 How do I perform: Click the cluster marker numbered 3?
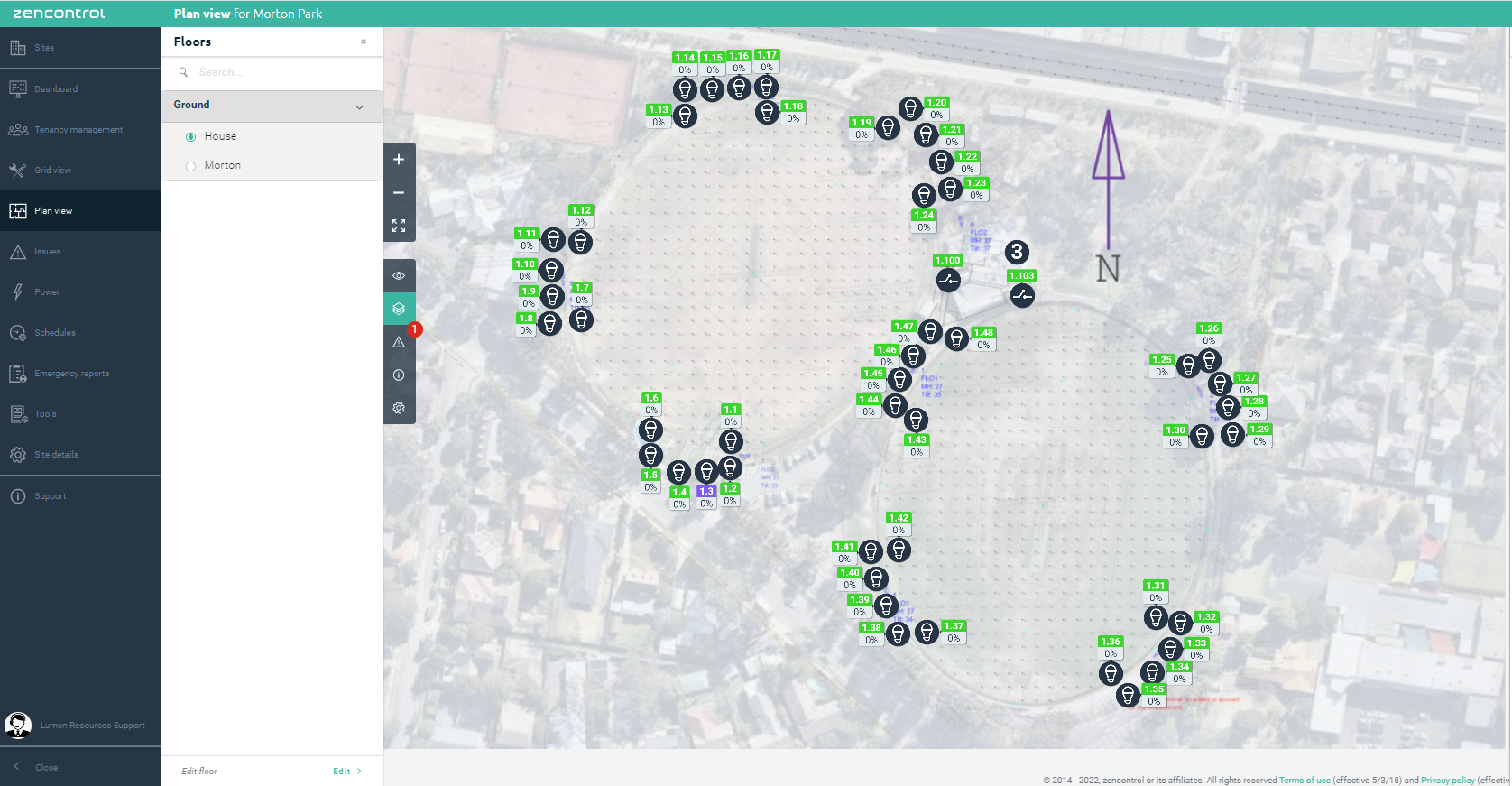pos(1017,252)
